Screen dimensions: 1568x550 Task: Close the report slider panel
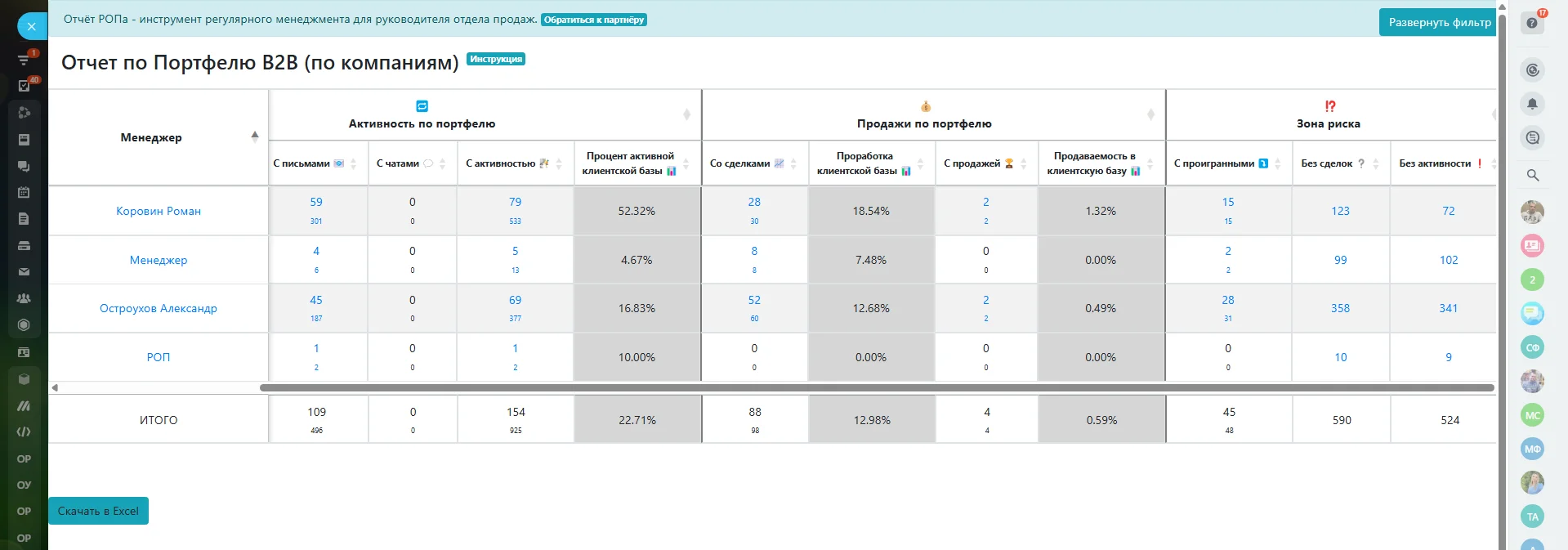point(32,26)
